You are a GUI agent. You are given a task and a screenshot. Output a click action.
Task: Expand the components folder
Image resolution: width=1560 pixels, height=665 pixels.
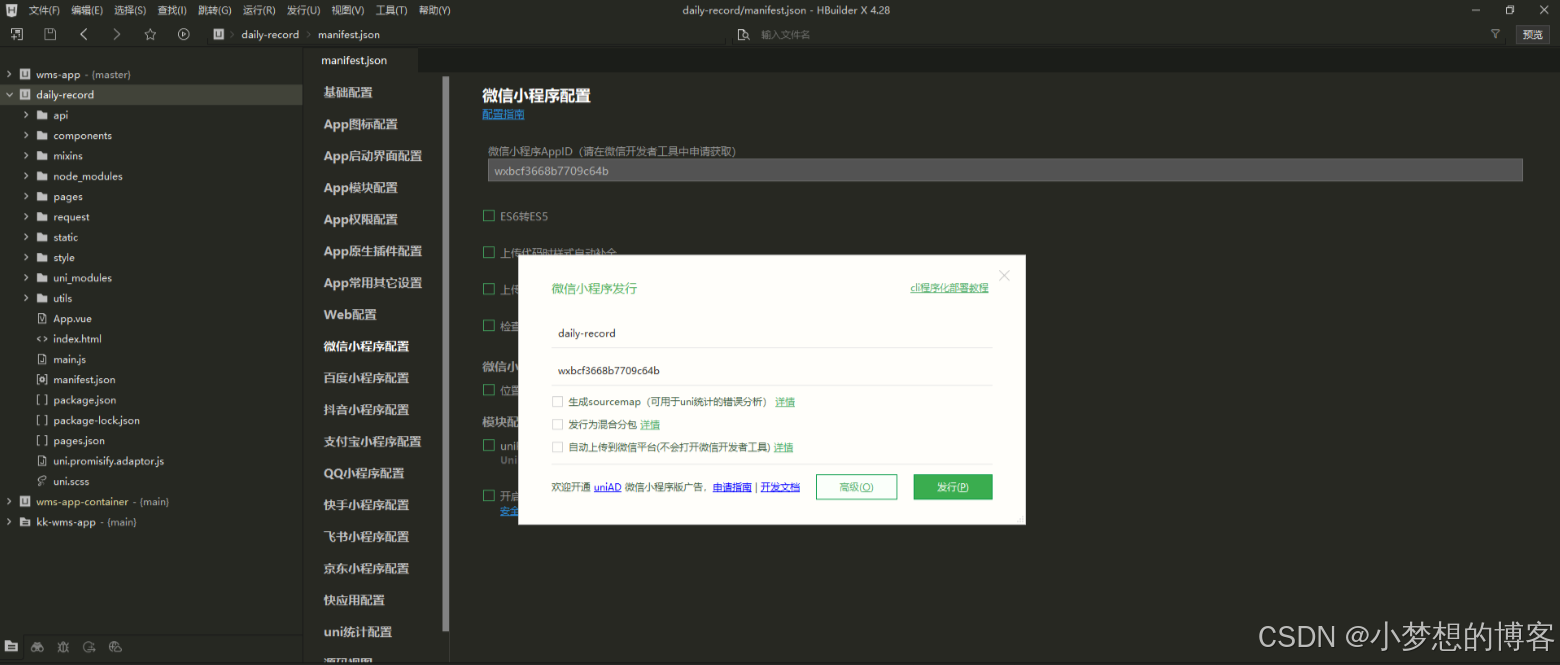point(26,135)
